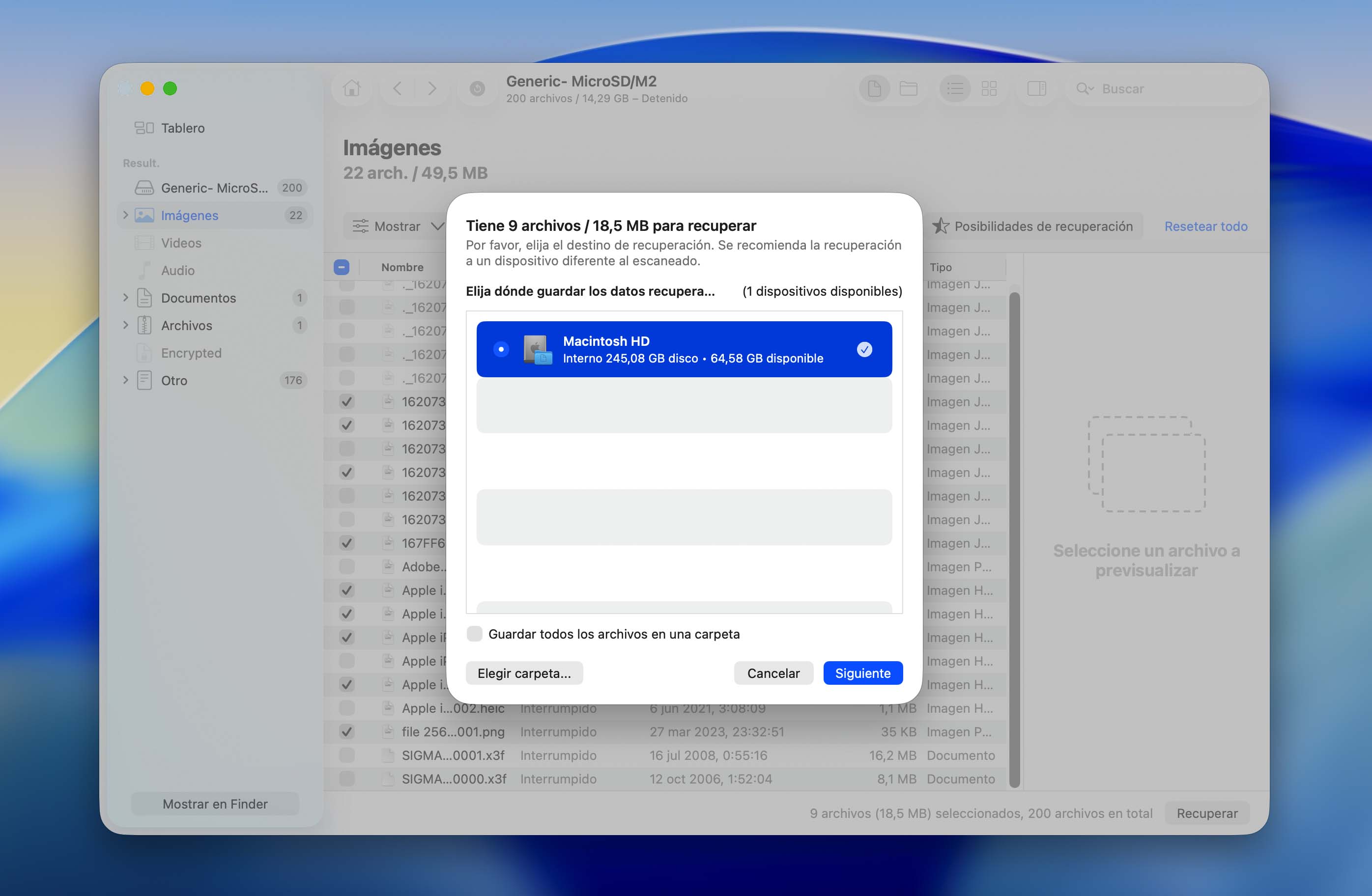This screenshot has height=896, width=1372.
Task: Click the checkmark on Macintosh HD row
Action: click(864, 349)
